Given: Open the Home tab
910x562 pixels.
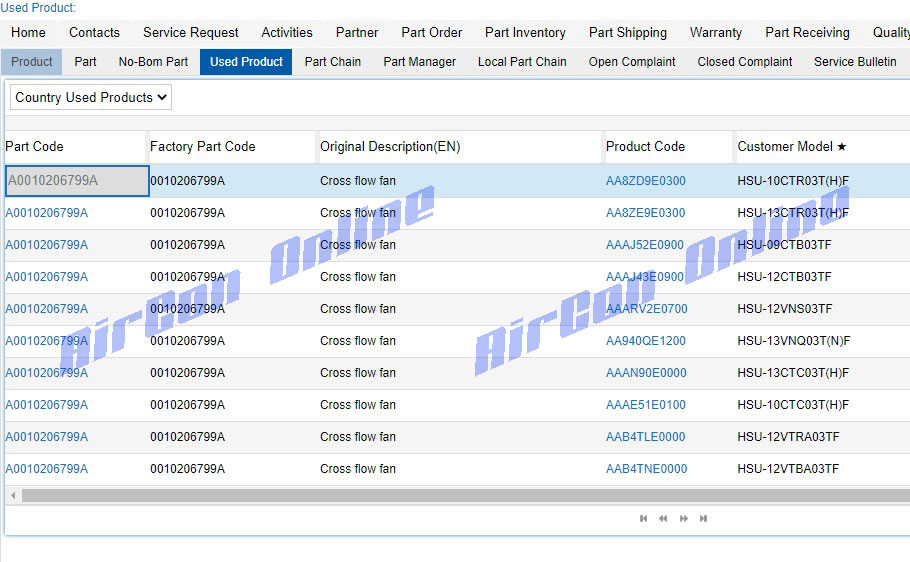Looking at the screenshot, I should coord(28,33).
